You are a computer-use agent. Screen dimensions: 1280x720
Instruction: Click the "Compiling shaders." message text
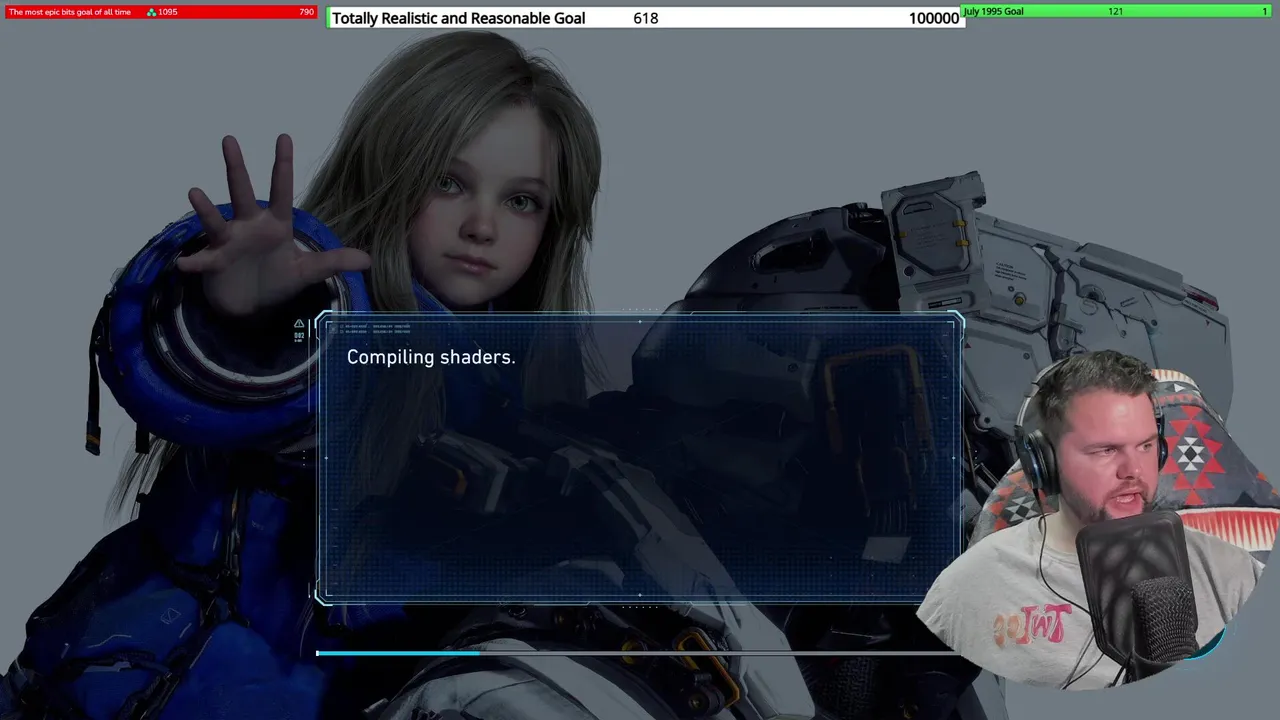[x=431, y=357]
